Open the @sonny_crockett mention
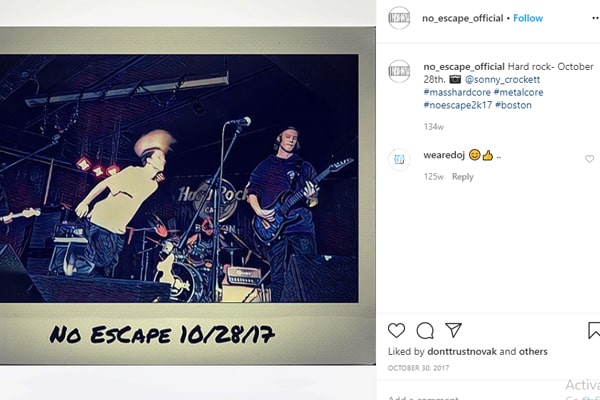Image resolution: width=600 pixels, height=400 pixels. [502, 80]
